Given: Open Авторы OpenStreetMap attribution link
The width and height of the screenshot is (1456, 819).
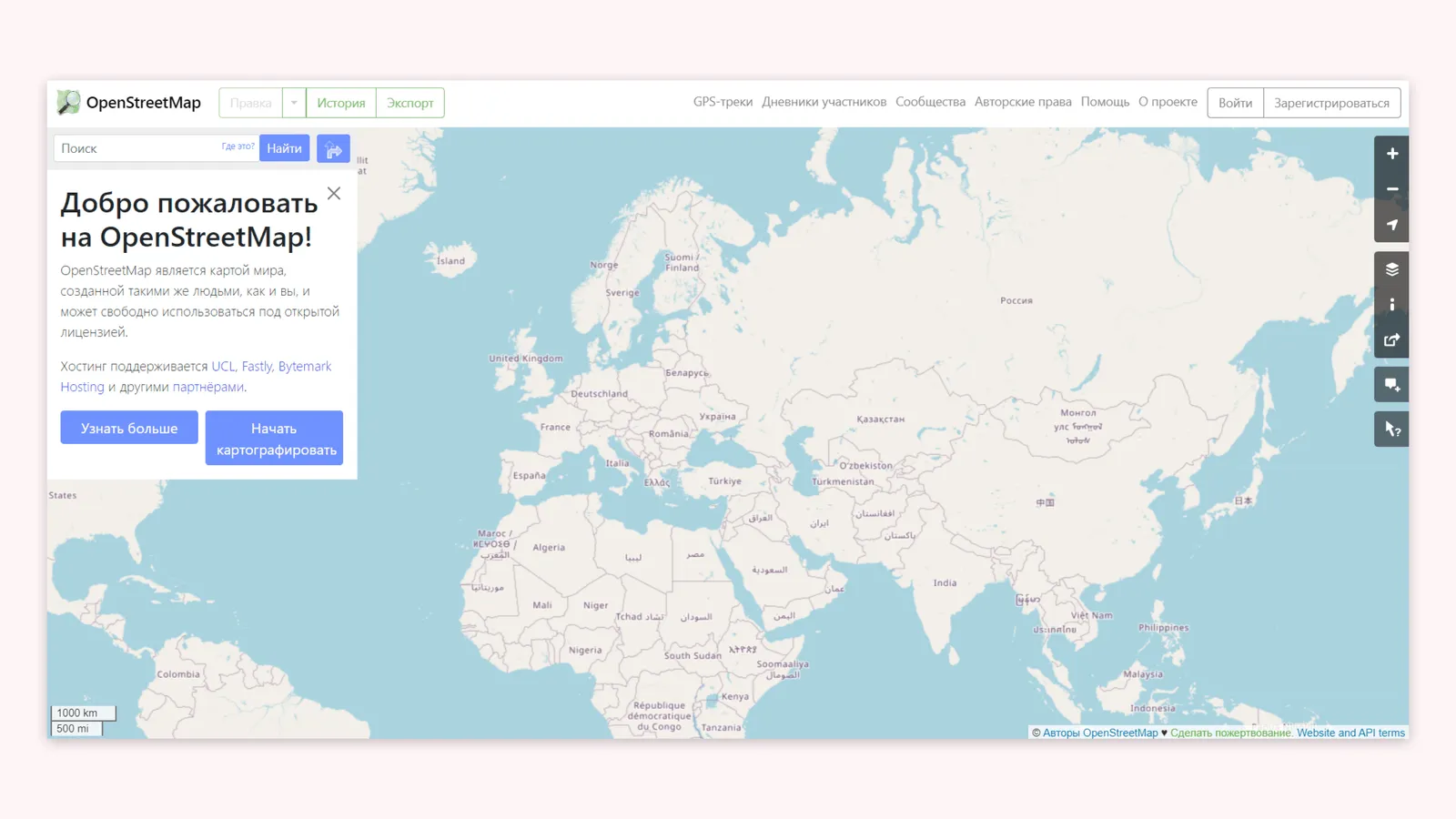Looking at the screenshot, I should 1100,733.
